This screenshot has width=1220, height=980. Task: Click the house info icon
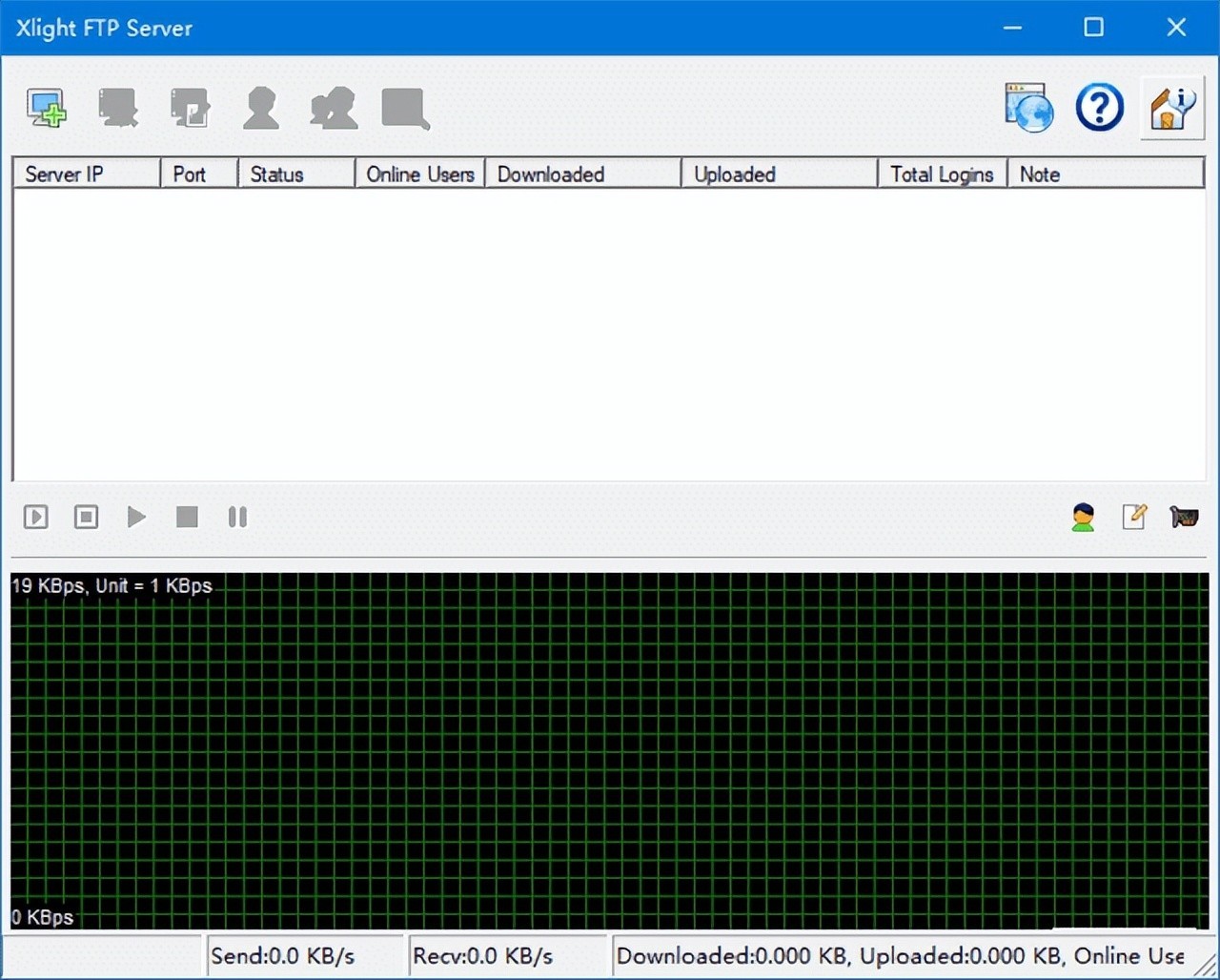[x=1171, y=108]
